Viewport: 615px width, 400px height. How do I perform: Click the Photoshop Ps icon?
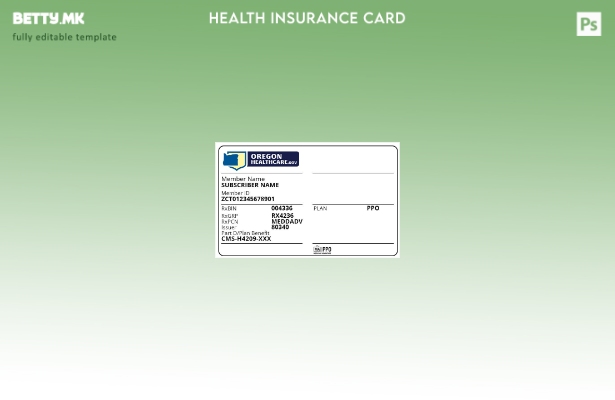pos(589,24)
